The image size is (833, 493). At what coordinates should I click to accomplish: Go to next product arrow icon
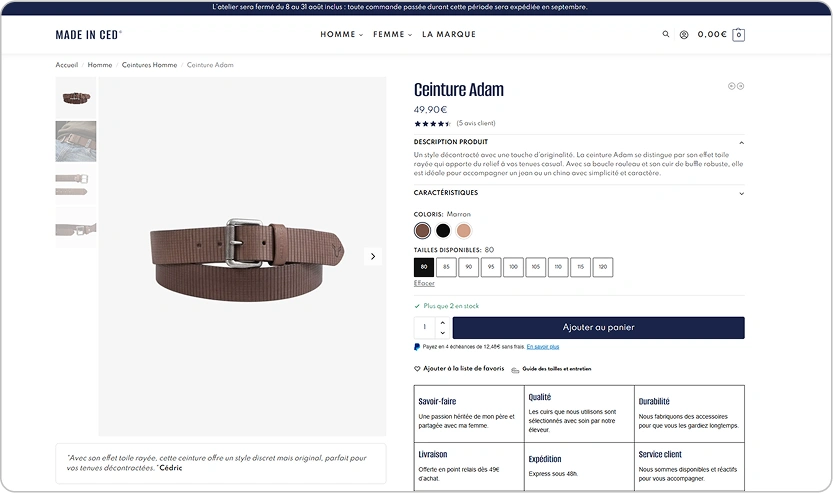[741, 86]
